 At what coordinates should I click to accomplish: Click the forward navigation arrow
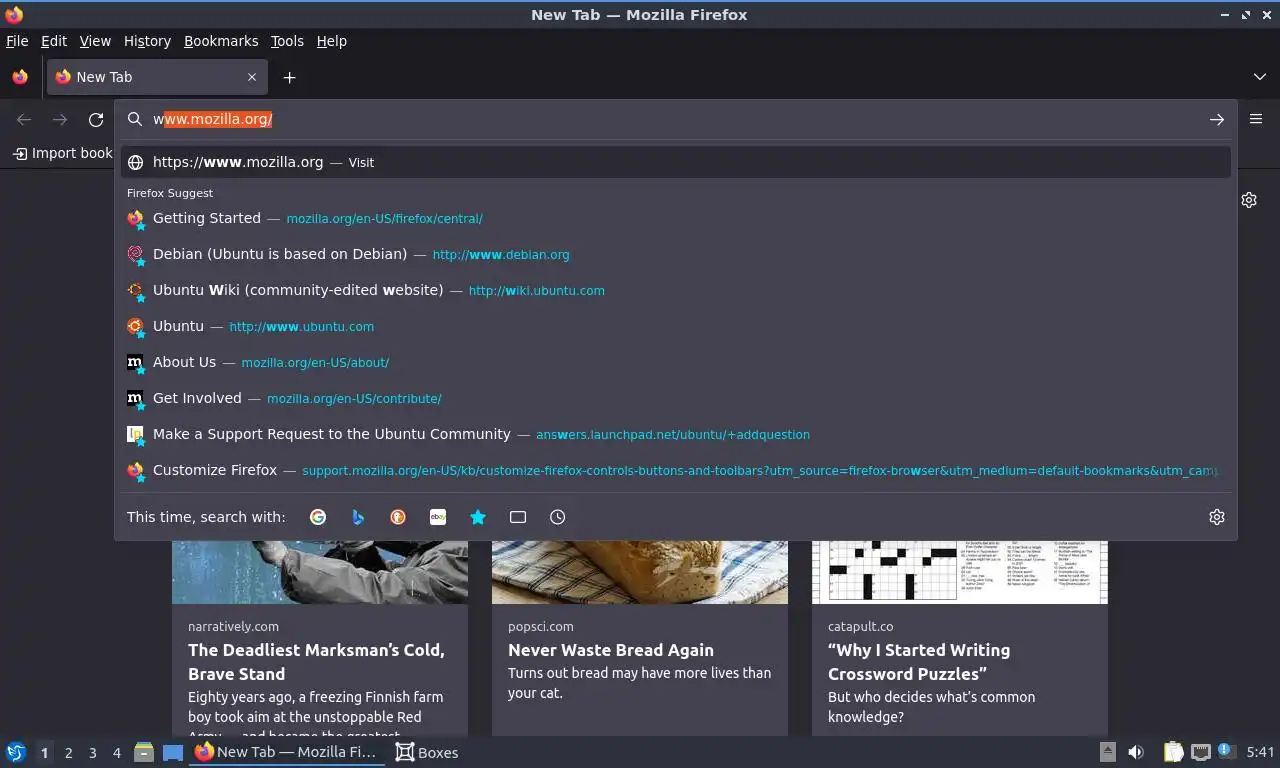click(x=60, y=120)
